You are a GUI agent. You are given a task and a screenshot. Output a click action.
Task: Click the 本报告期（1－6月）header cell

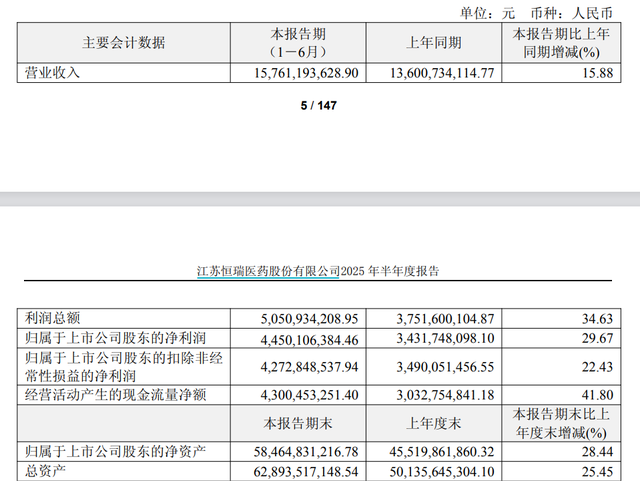coord(298,42)
